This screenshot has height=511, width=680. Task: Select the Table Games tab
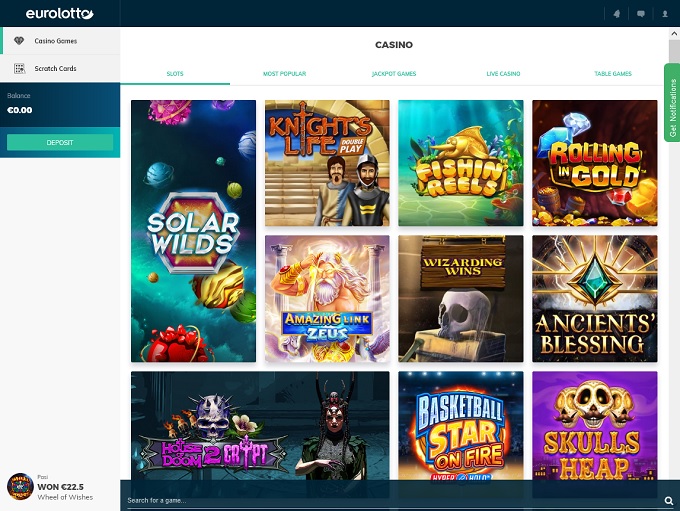[x=613, y=74]
